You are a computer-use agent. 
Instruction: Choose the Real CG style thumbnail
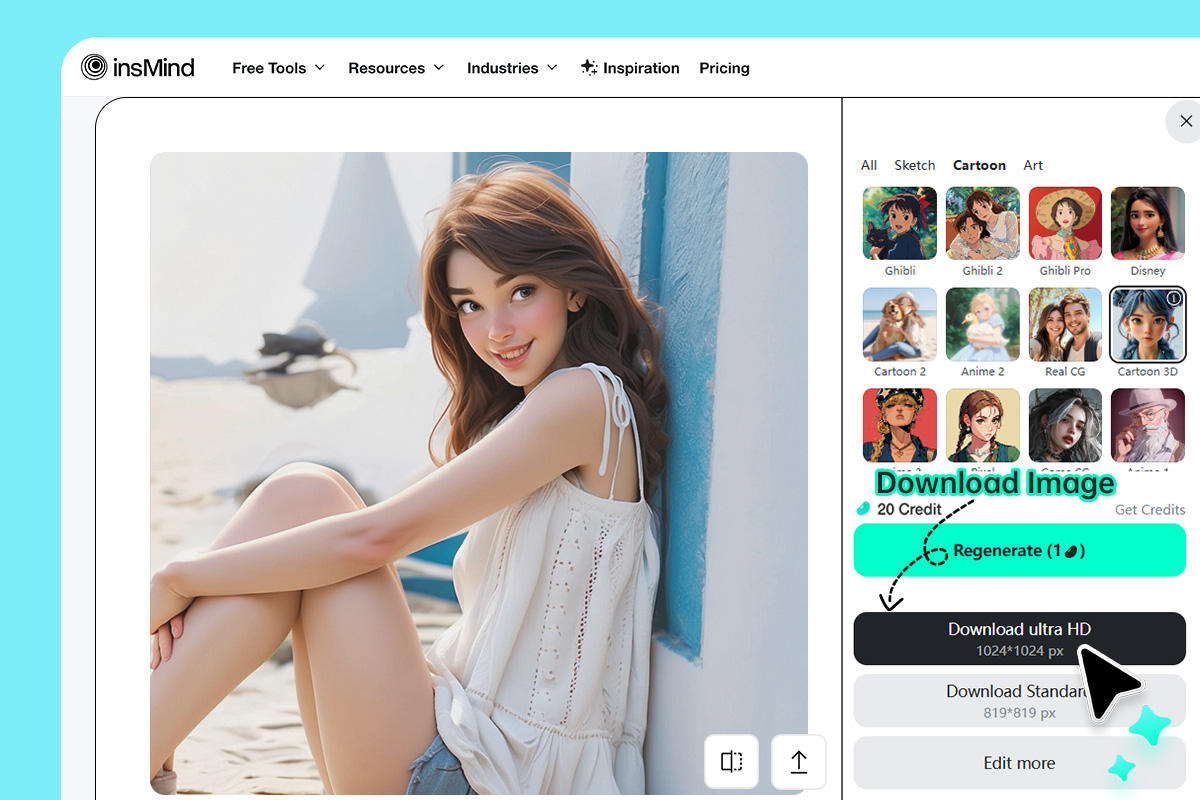(x=1065, y=324)
